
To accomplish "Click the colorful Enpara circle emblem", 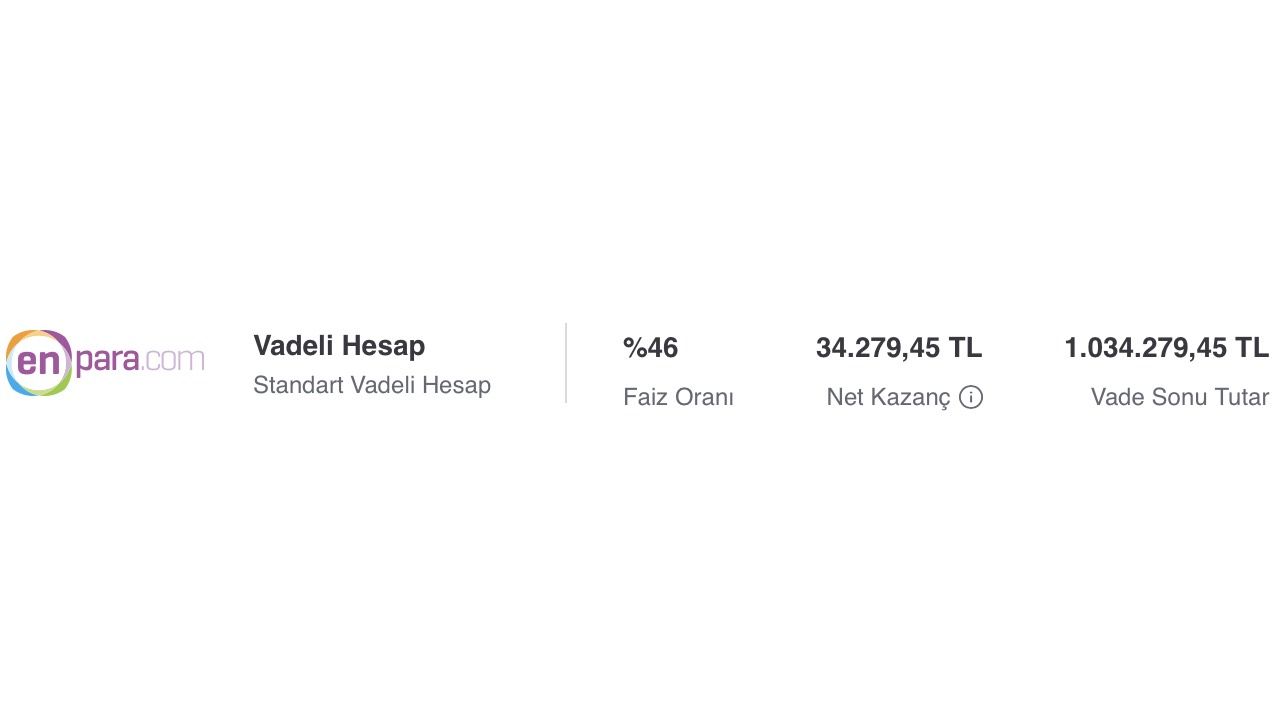I will 38,362.
